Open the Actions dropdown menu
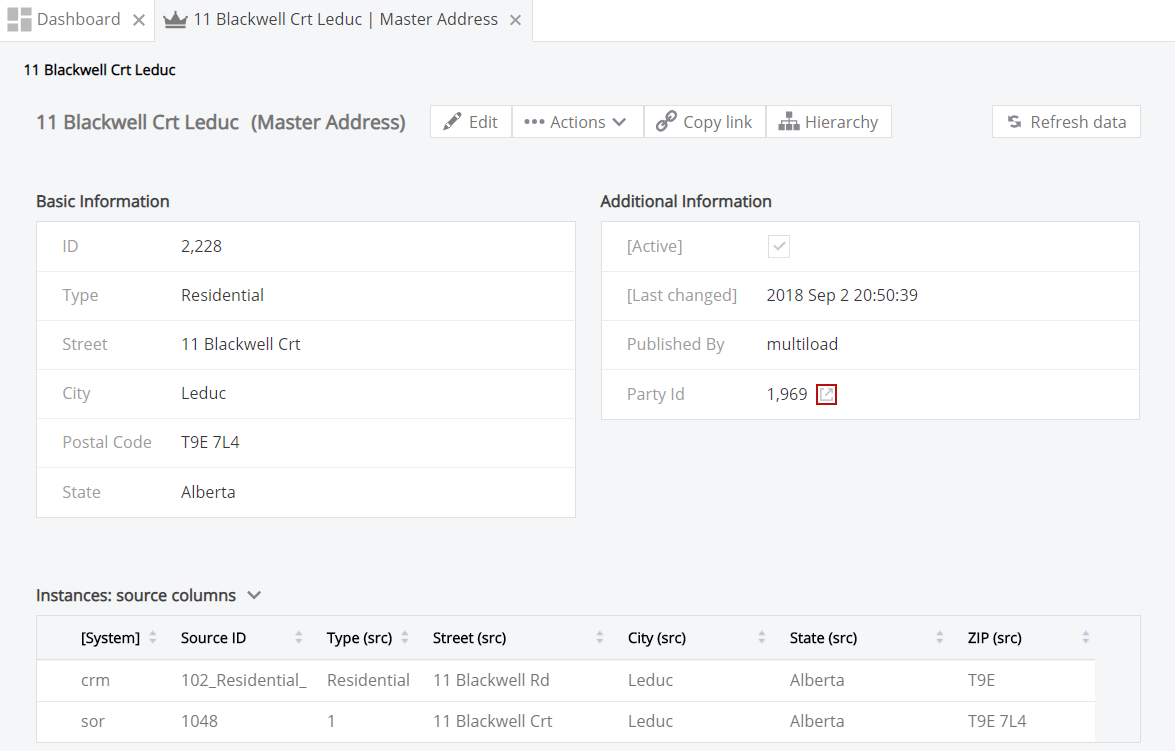 tap(577, 122)
